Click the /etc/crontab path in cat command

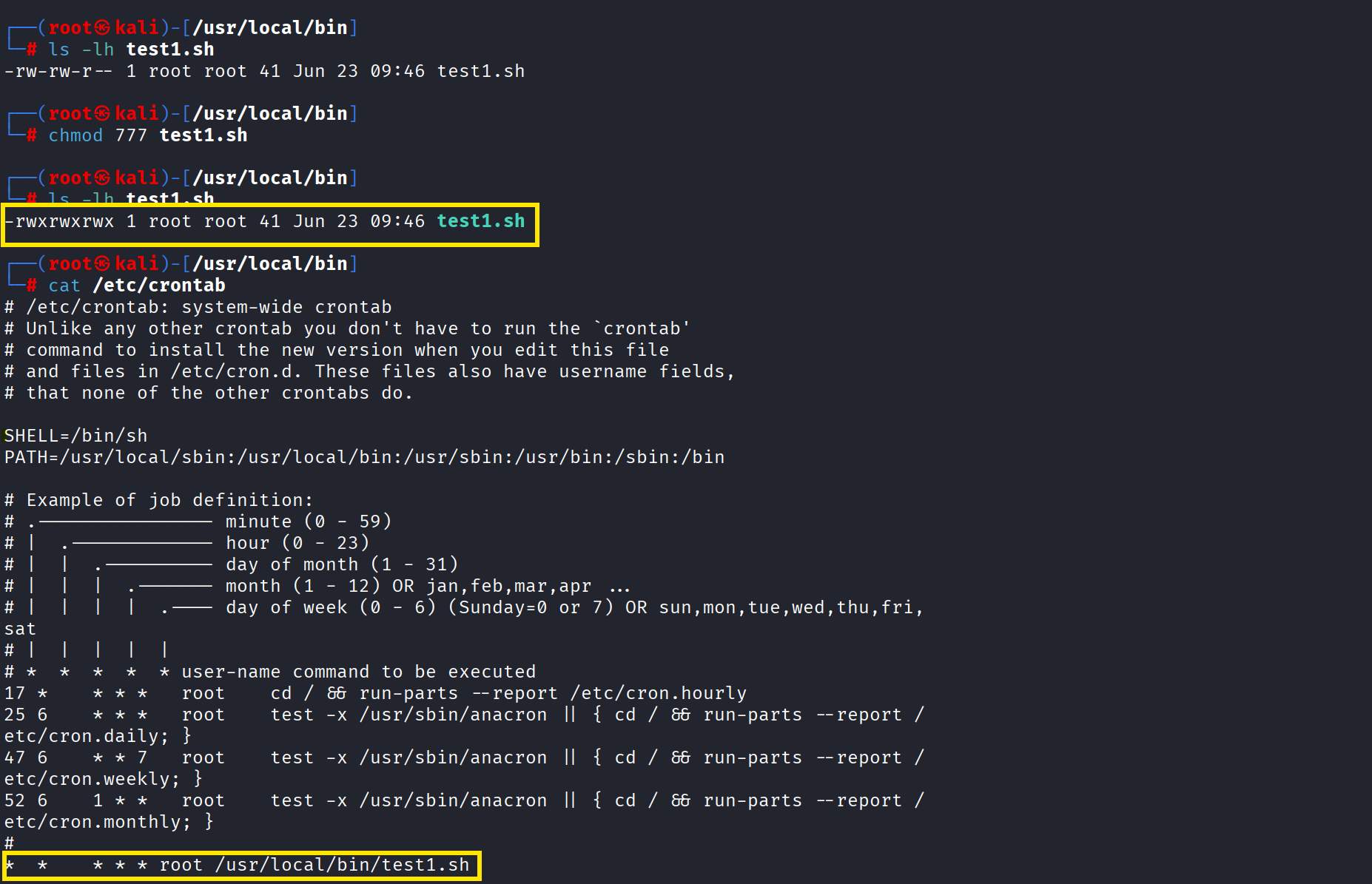coord(159,286)
